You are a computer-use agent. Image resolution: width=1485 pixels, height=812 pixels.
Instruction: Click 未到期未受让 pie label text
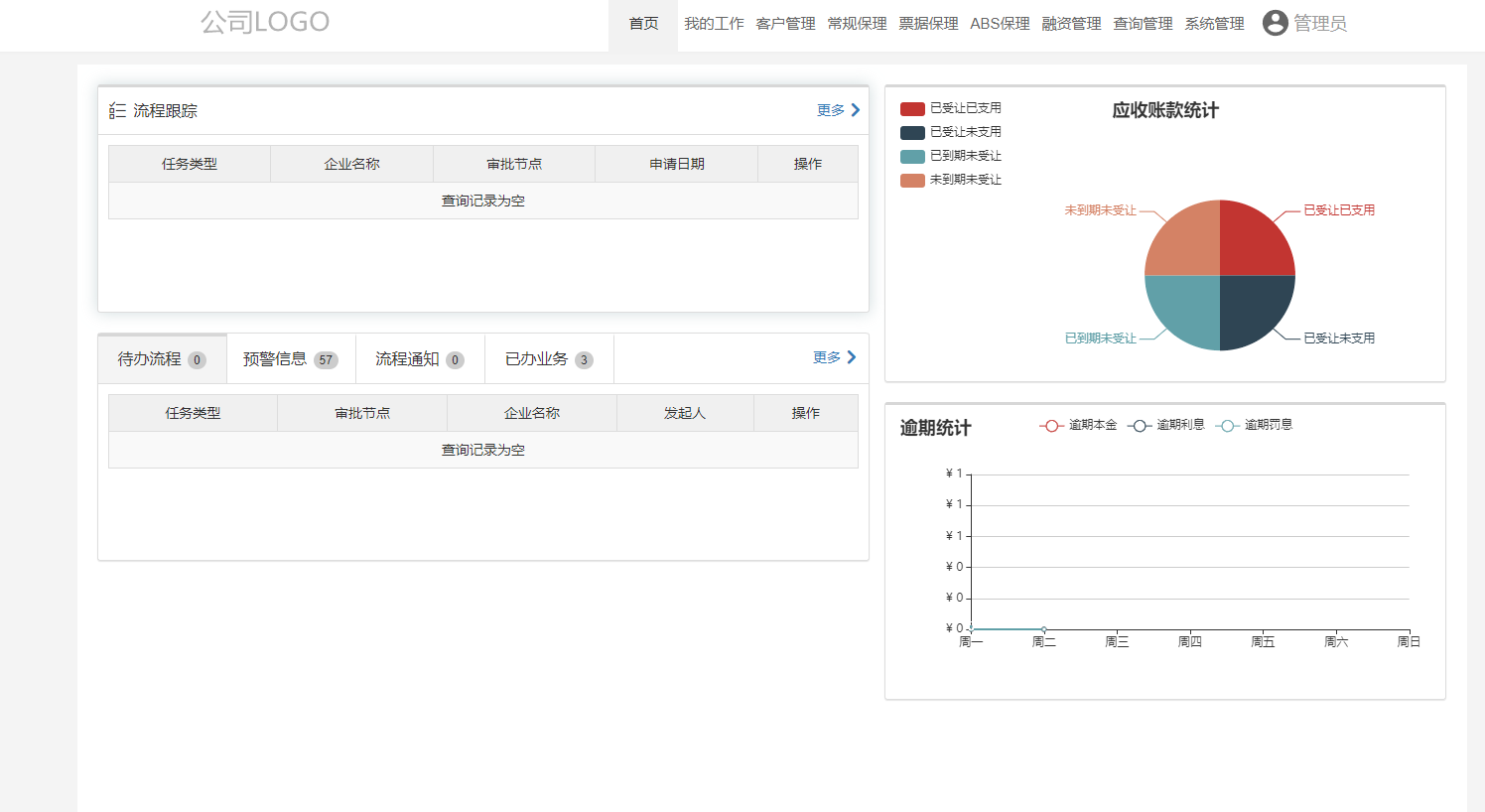coord(1100,210)
